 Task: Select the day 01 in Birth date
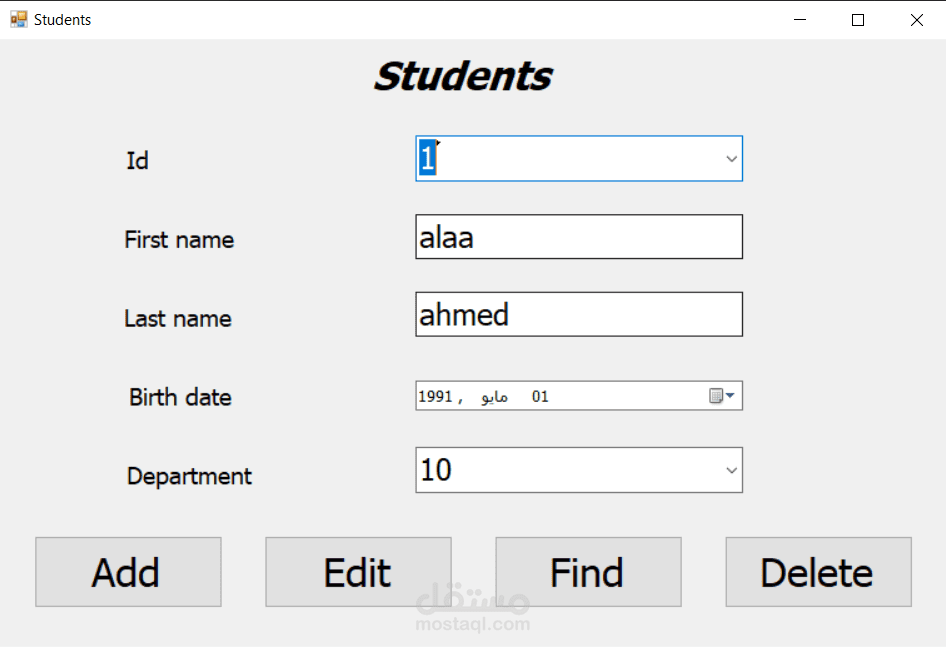(540, 397)
